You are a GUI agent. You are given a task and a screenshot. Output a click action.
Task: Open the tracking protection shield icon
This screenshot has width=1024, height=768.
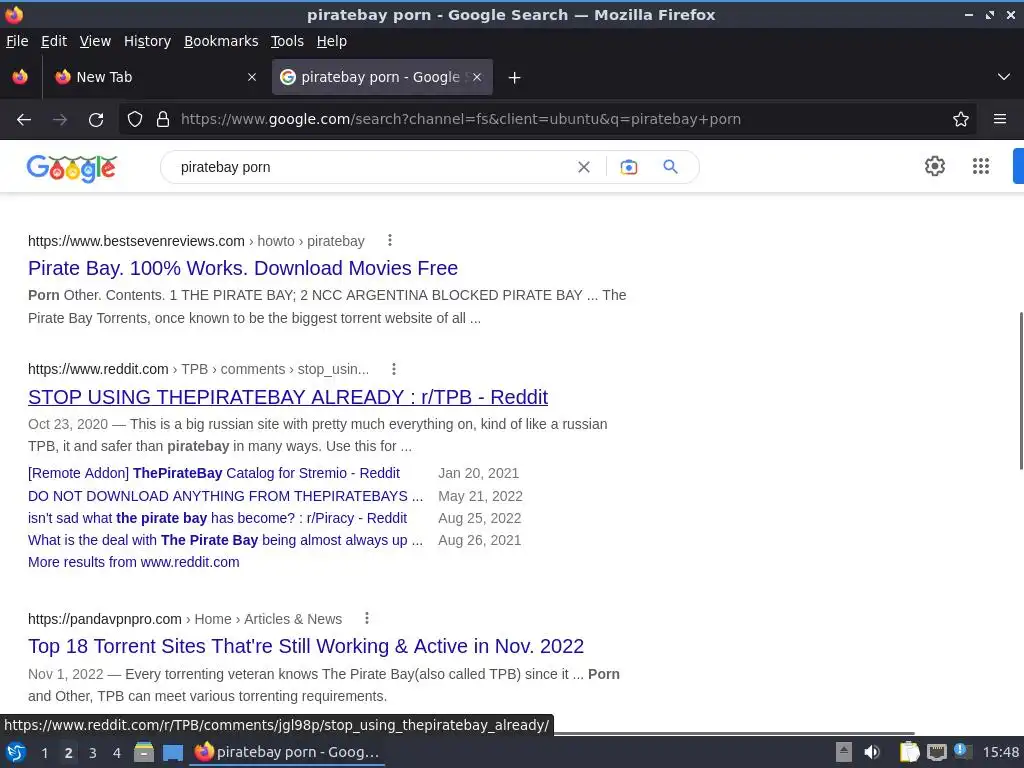click(135, 120)
